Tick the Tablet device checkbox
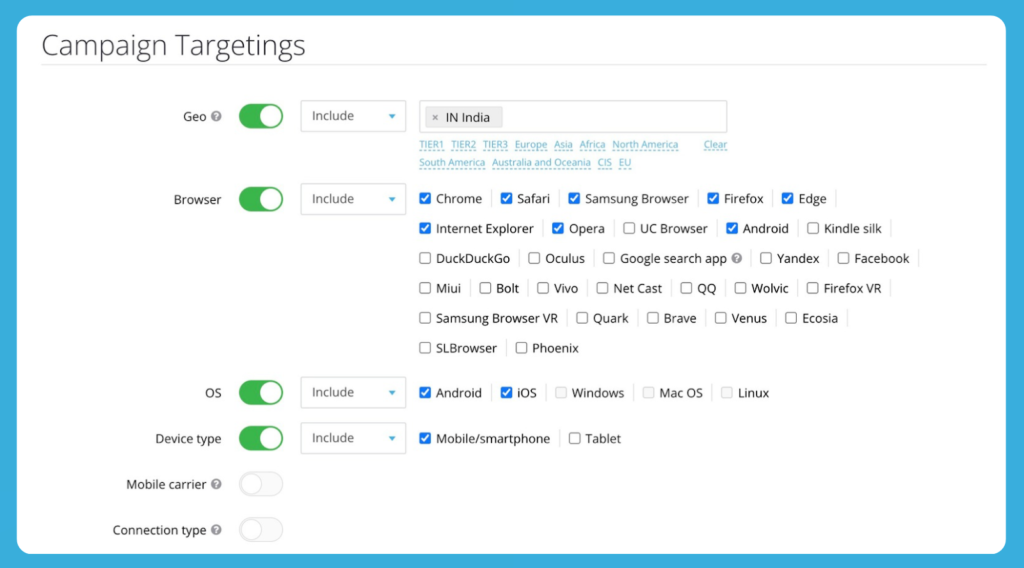Image resolution: width=1024 pixels, height=568 pixels. tap(575, 439)
